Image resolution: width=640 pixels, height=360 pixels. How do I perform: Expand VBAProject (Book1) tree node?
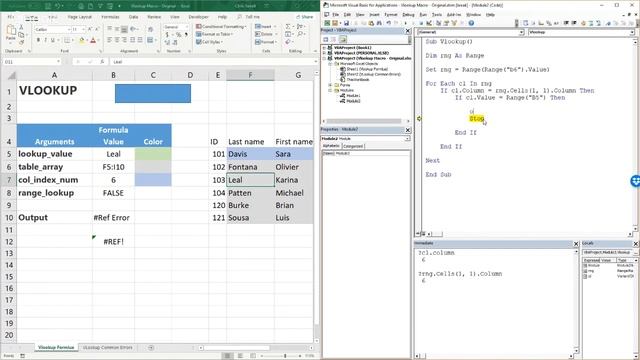pyautogui.click(x=324, y=48)
